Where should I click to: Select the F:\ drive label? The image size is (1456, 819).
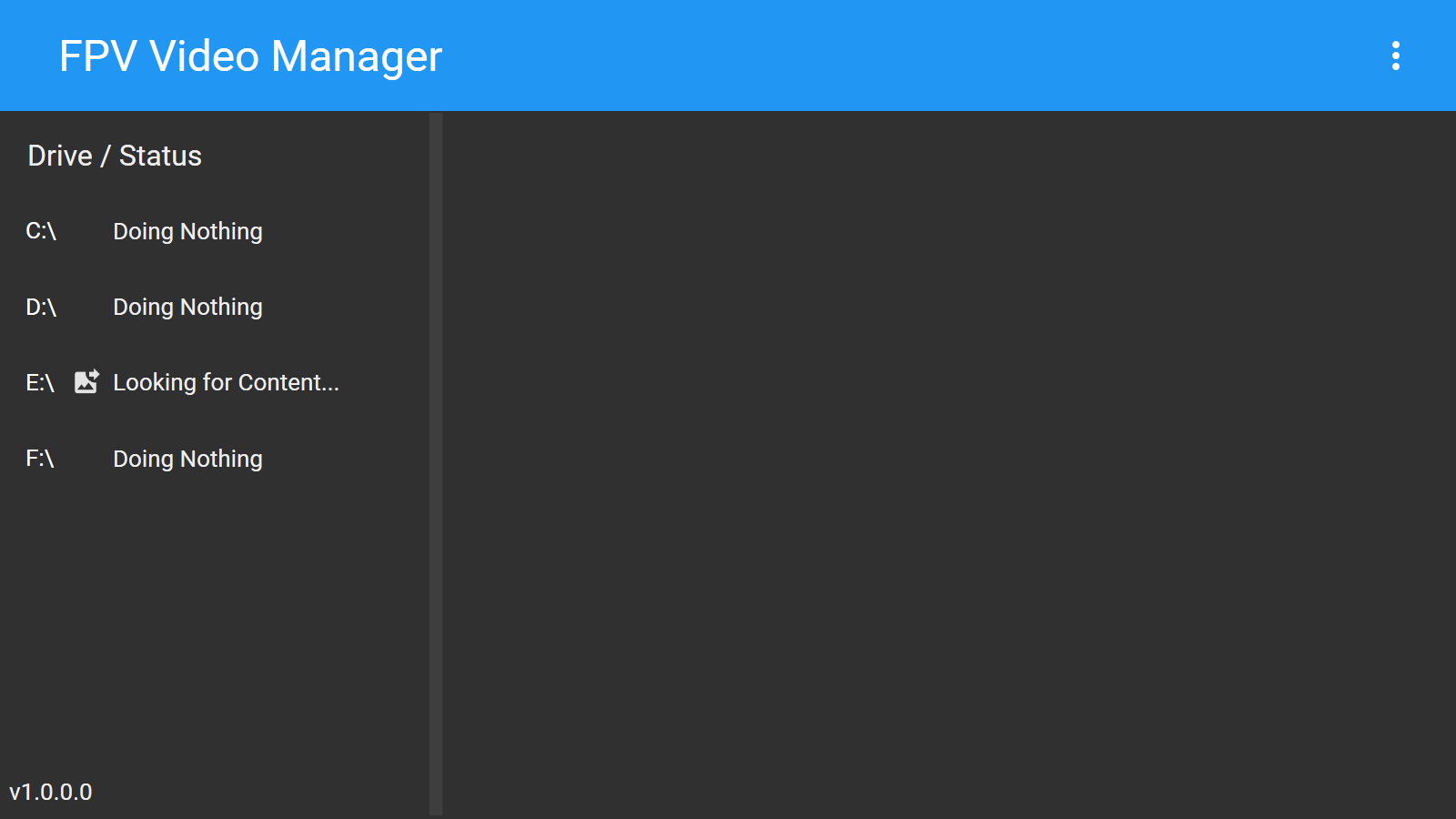(40, 459)
